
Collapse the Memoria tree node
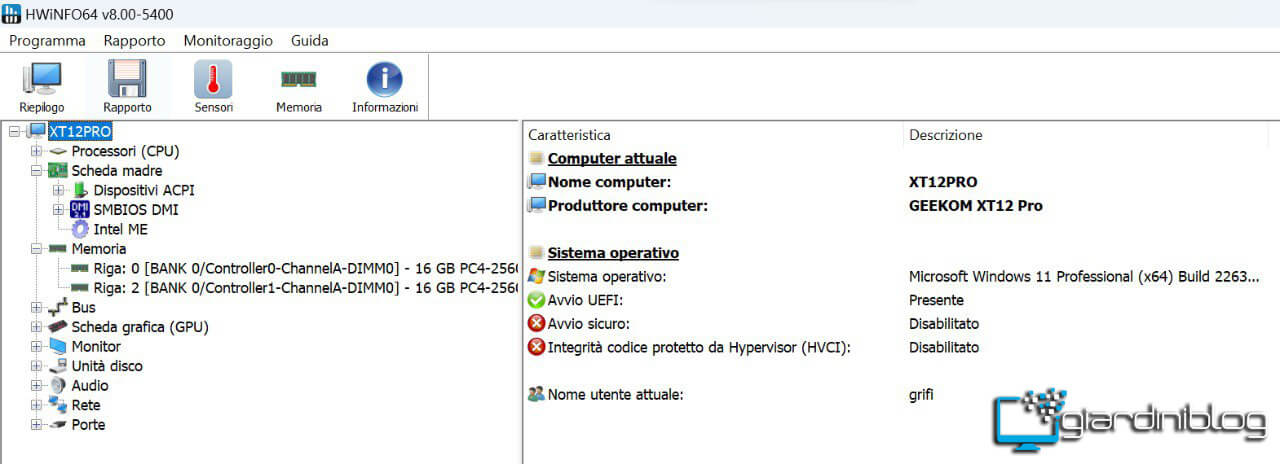[x=37, y=249]
